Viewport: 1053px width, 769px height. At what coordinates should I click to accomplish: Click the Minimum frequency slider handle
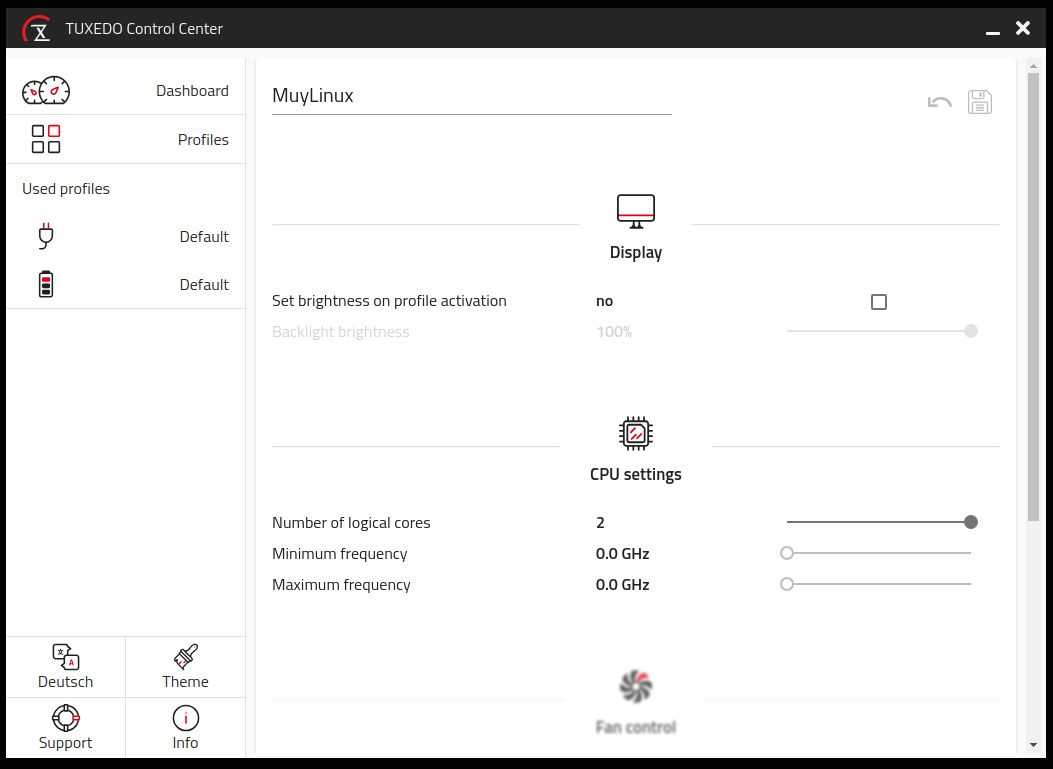coord(787,553)
